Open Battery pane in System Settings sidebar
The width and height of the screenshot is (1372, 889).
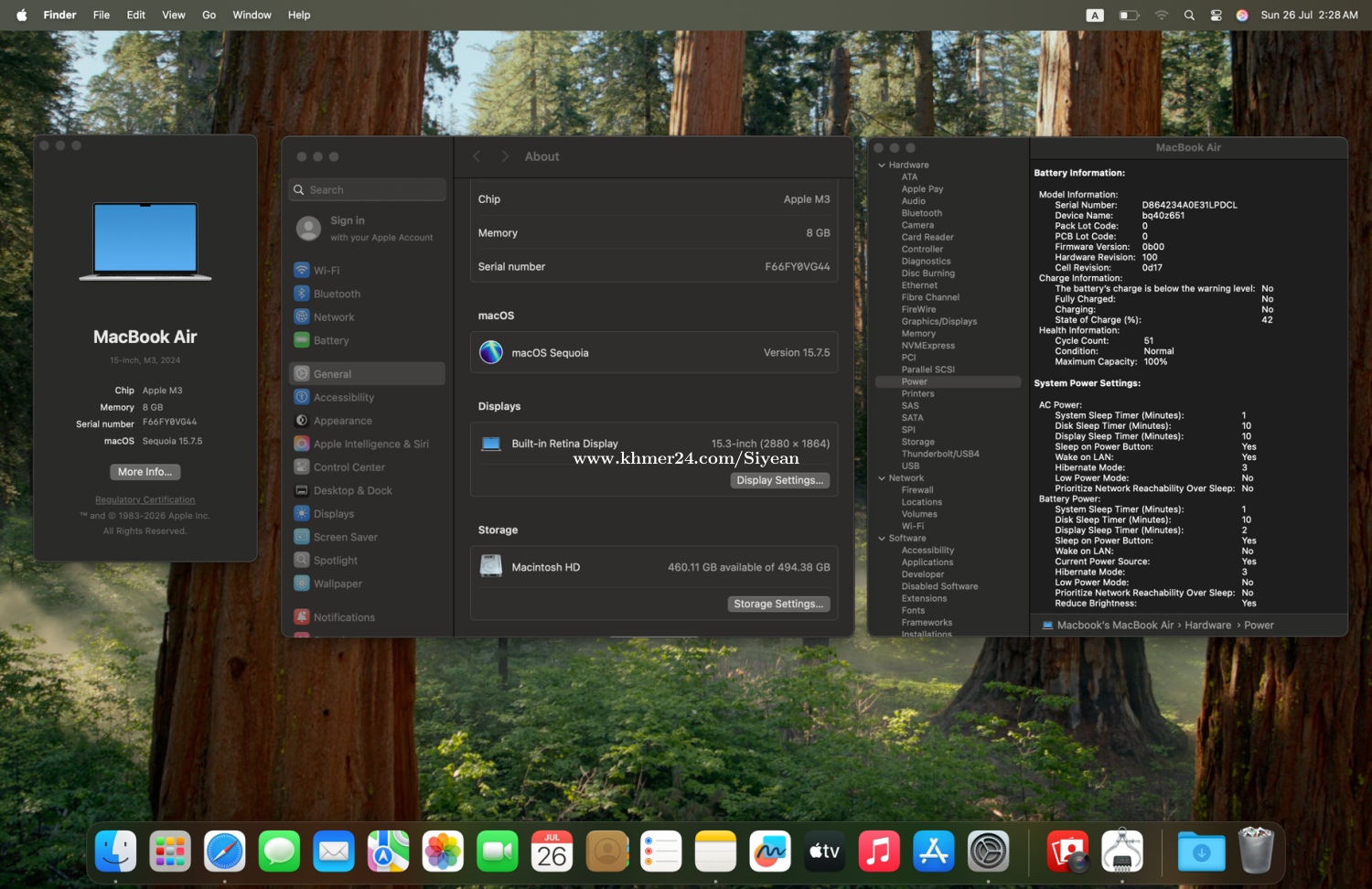(x=367, y=340)
